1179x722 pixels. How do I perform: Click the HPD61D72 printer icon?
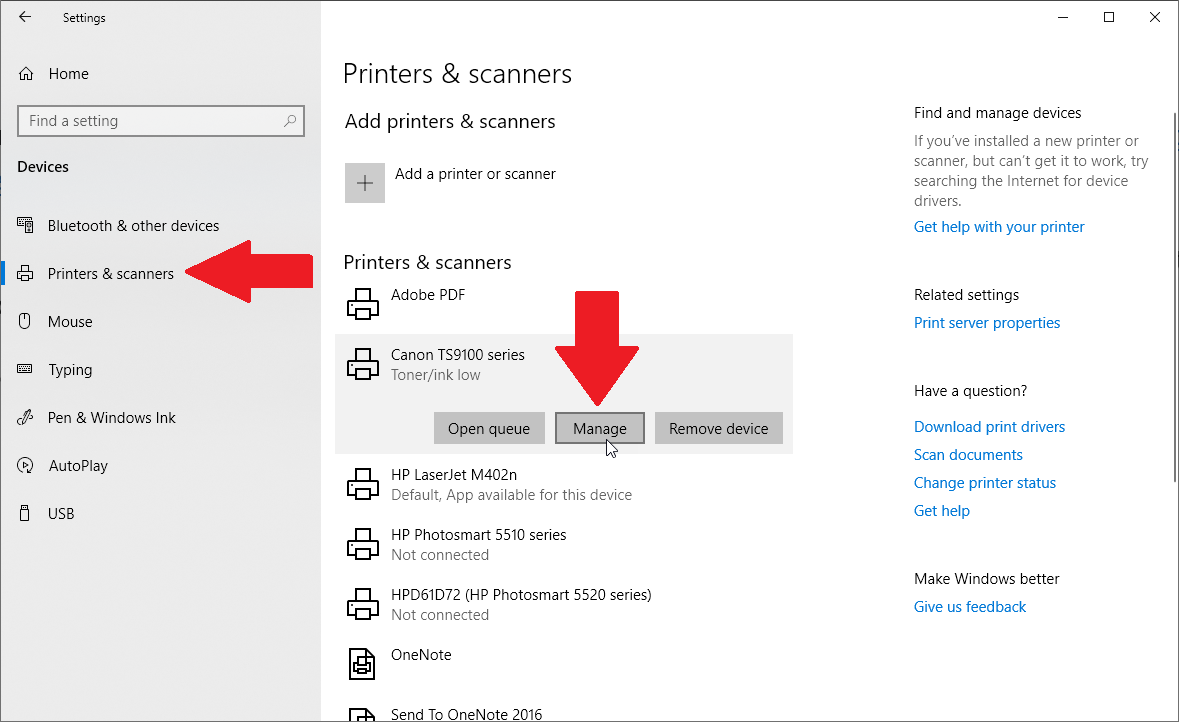coord(362,605)
